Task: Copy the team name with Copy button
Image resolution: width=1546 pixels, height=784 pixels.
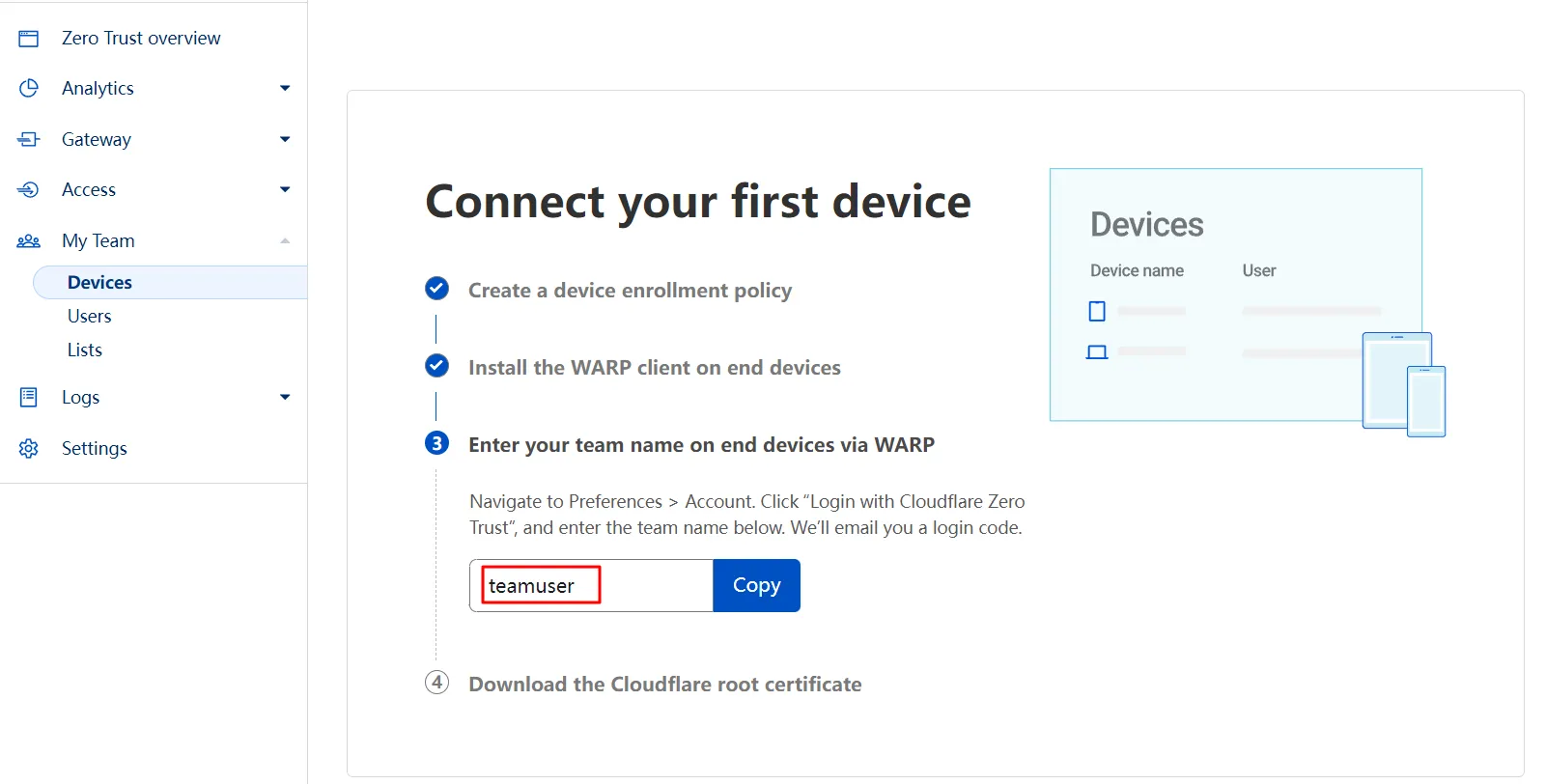Action: click(756, 585)
